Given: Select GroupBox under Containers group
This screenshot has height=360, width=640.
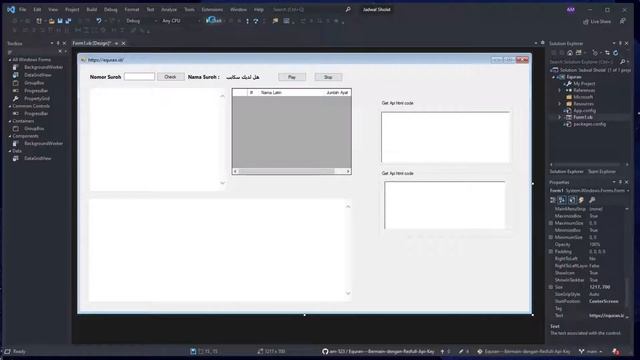Looking at the screenshot, I should point(34,129).
